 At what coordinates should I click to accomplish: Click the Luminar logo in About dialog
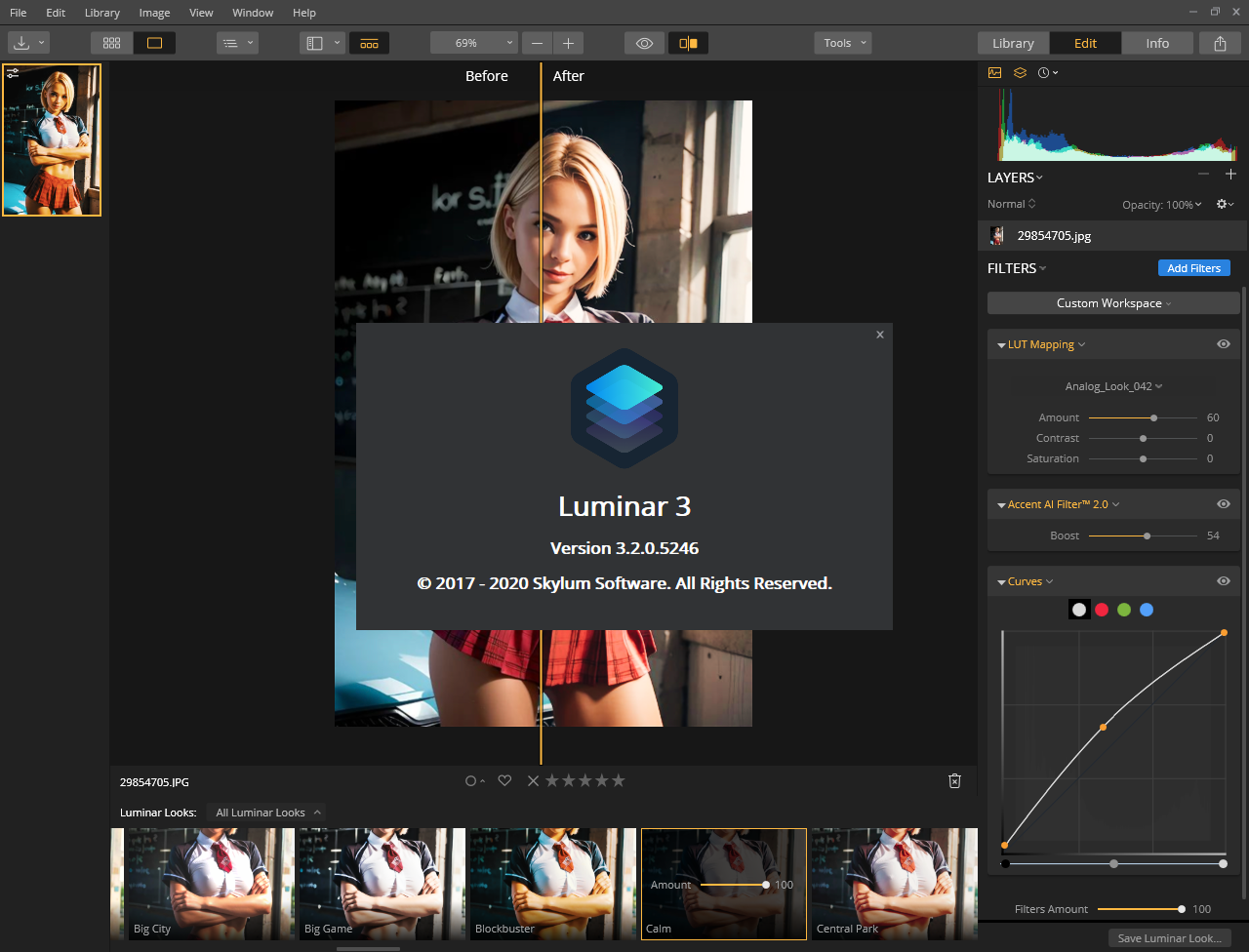click(624, 408)
